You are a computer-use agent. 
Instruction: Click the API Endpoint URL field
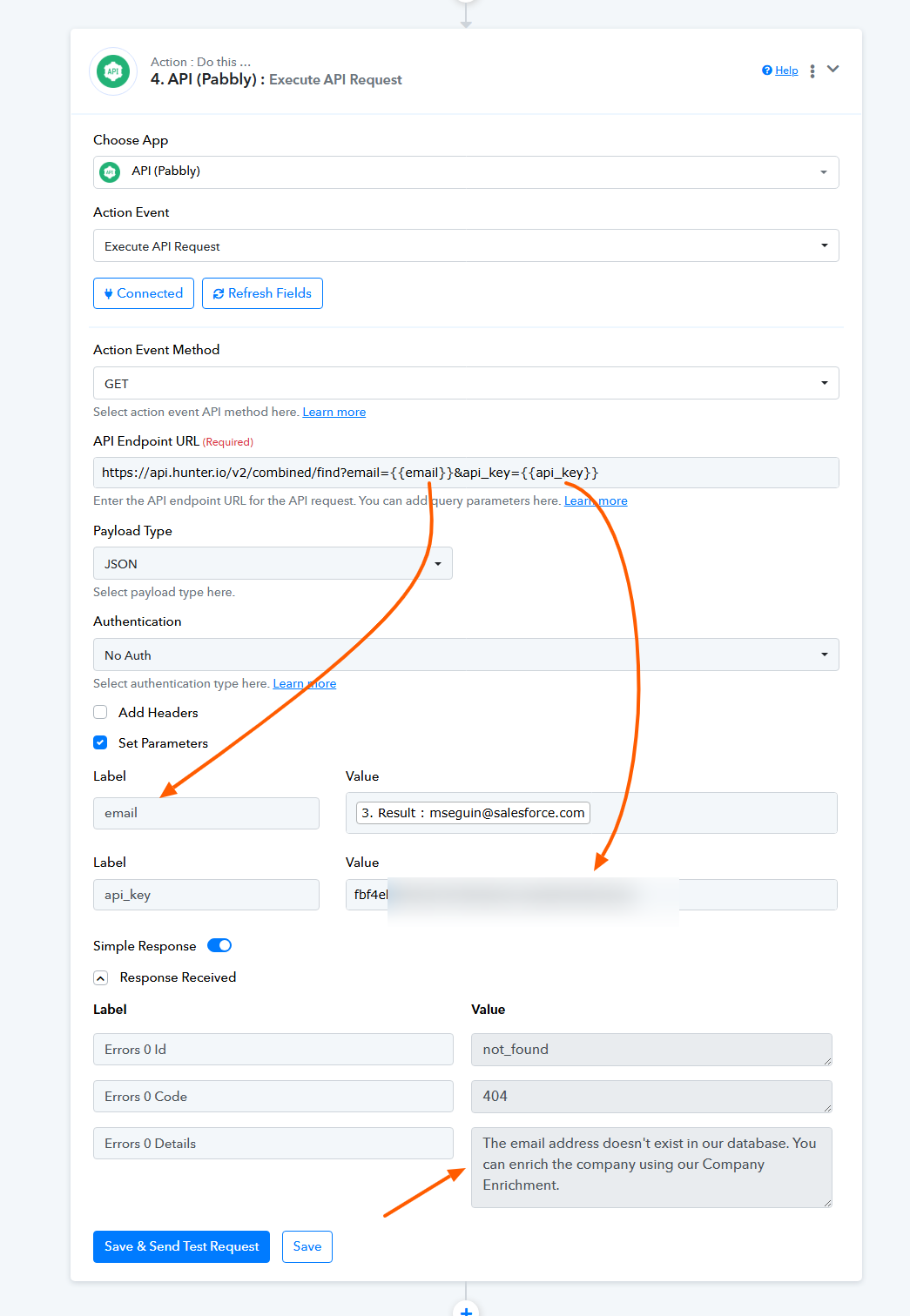pyautogui.click(x=466, y=473)
